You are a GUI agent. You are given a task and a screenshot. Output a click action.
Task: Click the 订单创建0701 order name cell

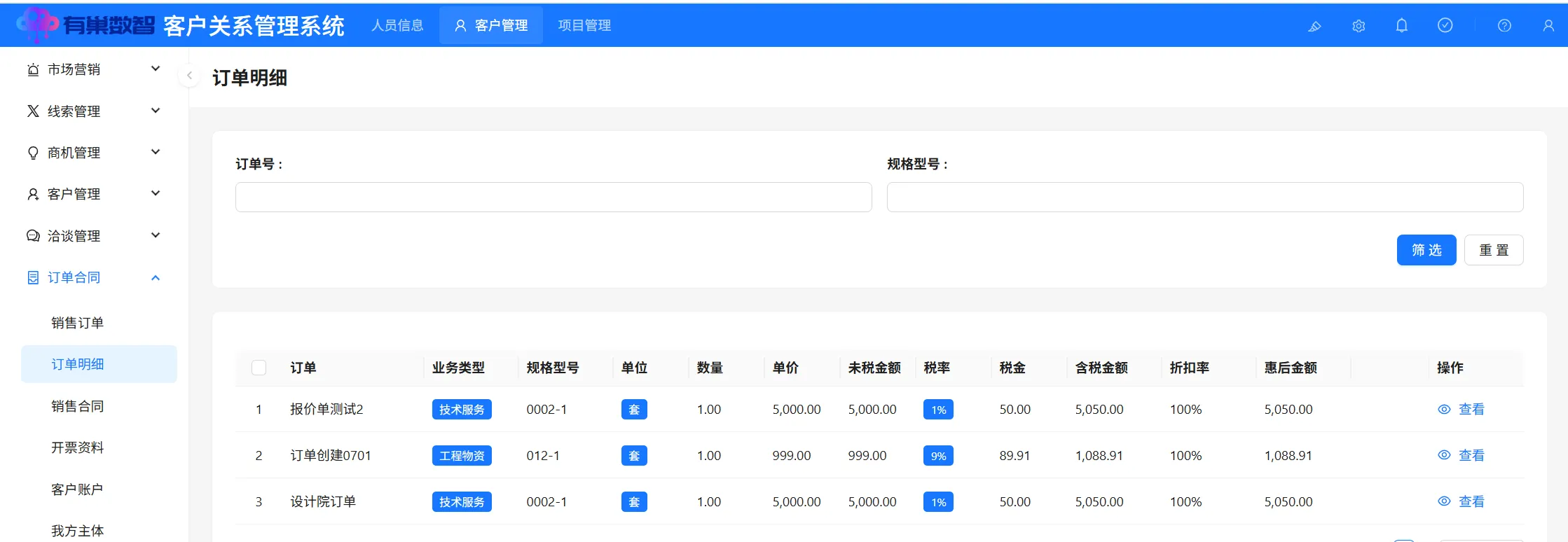point(331,455)
